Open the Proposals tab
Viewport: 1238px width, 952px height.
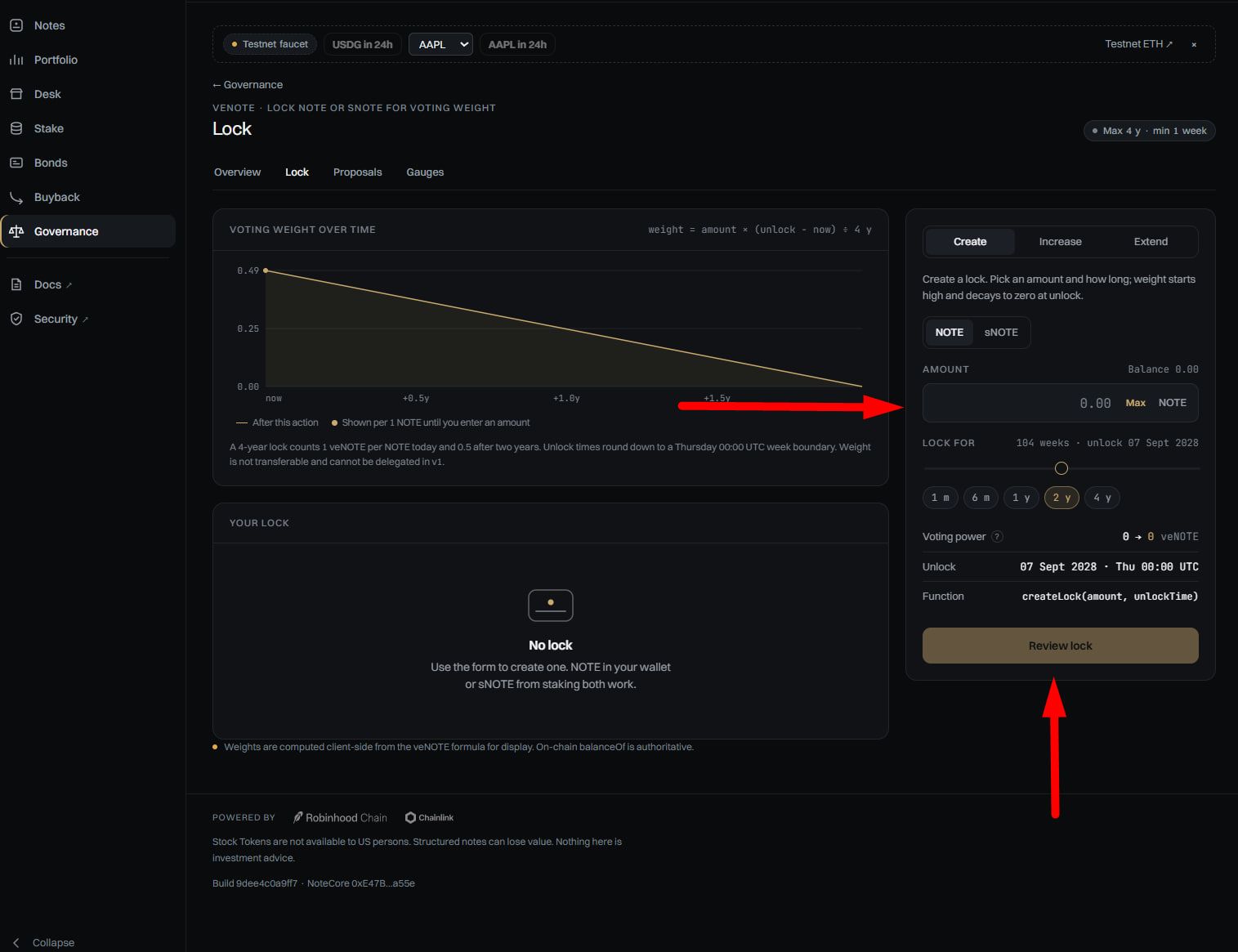click(358, 172)
